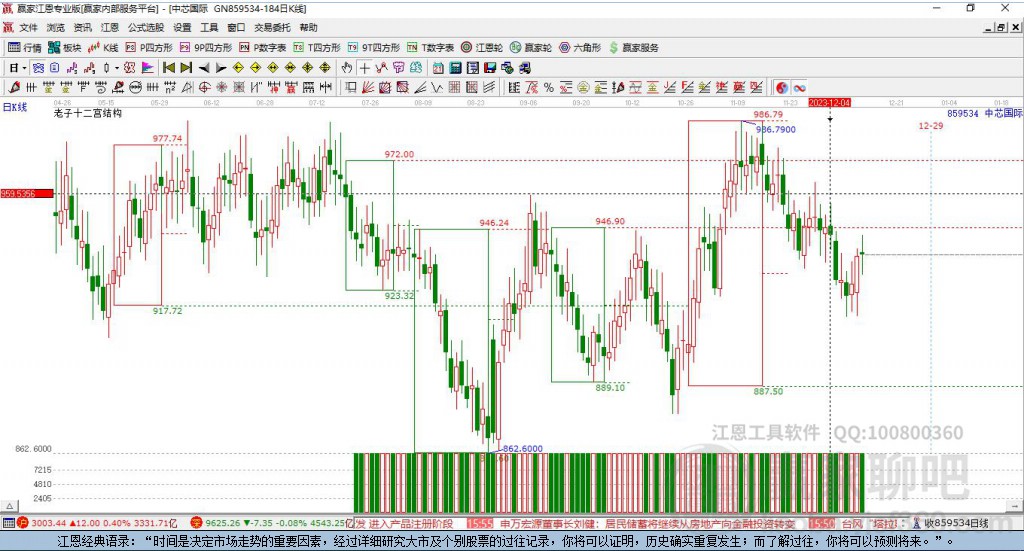Select the zigzag wave line tool

[x=437, y=87]
